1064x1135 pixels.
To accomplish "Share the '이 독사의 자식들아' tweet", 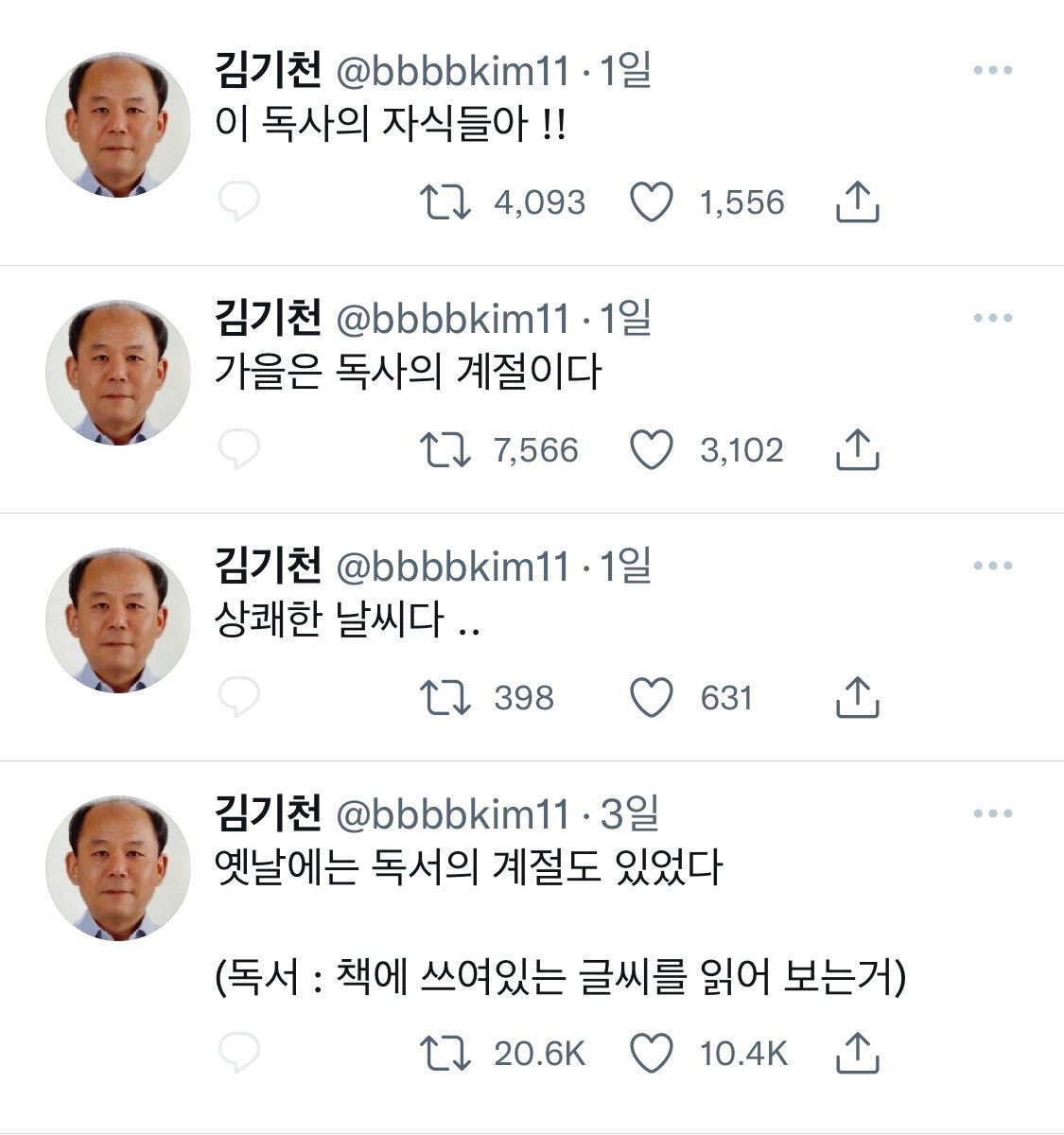I will tap(858, 202).
